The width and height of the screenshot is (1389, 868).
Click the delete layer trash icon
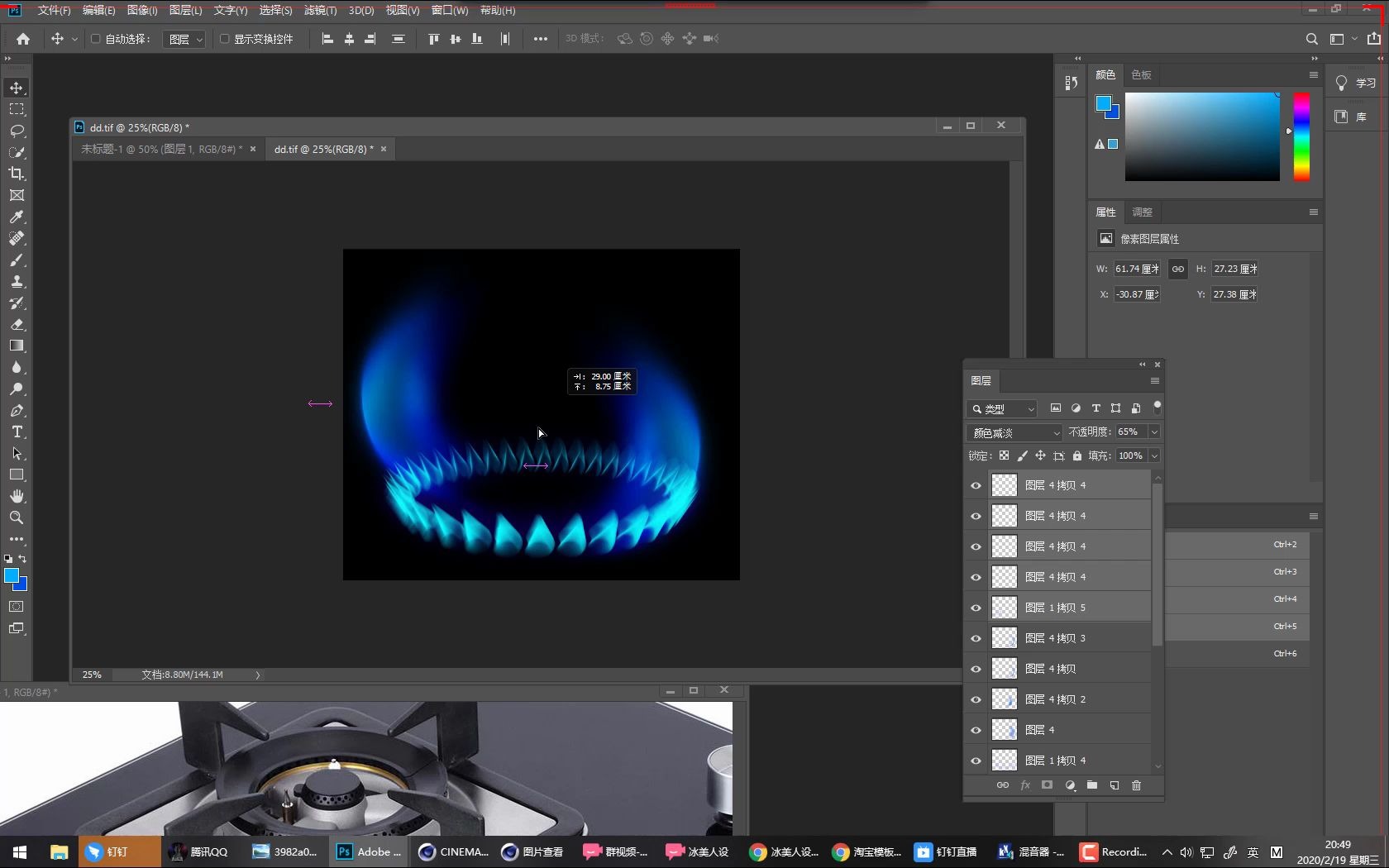(x=1136, y=785)
